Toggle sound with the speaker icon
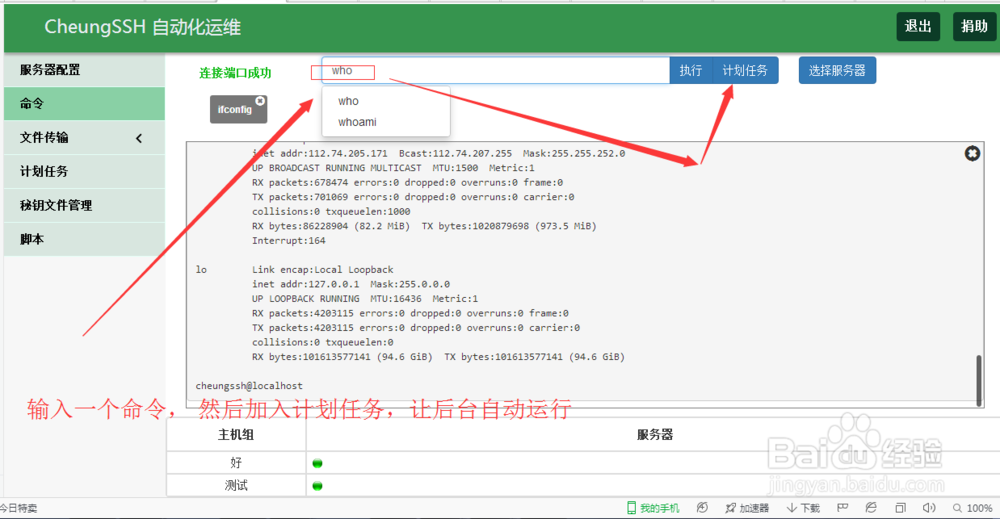The width and height of the screenshot is (1000, 519). click(x=929, y=508)
